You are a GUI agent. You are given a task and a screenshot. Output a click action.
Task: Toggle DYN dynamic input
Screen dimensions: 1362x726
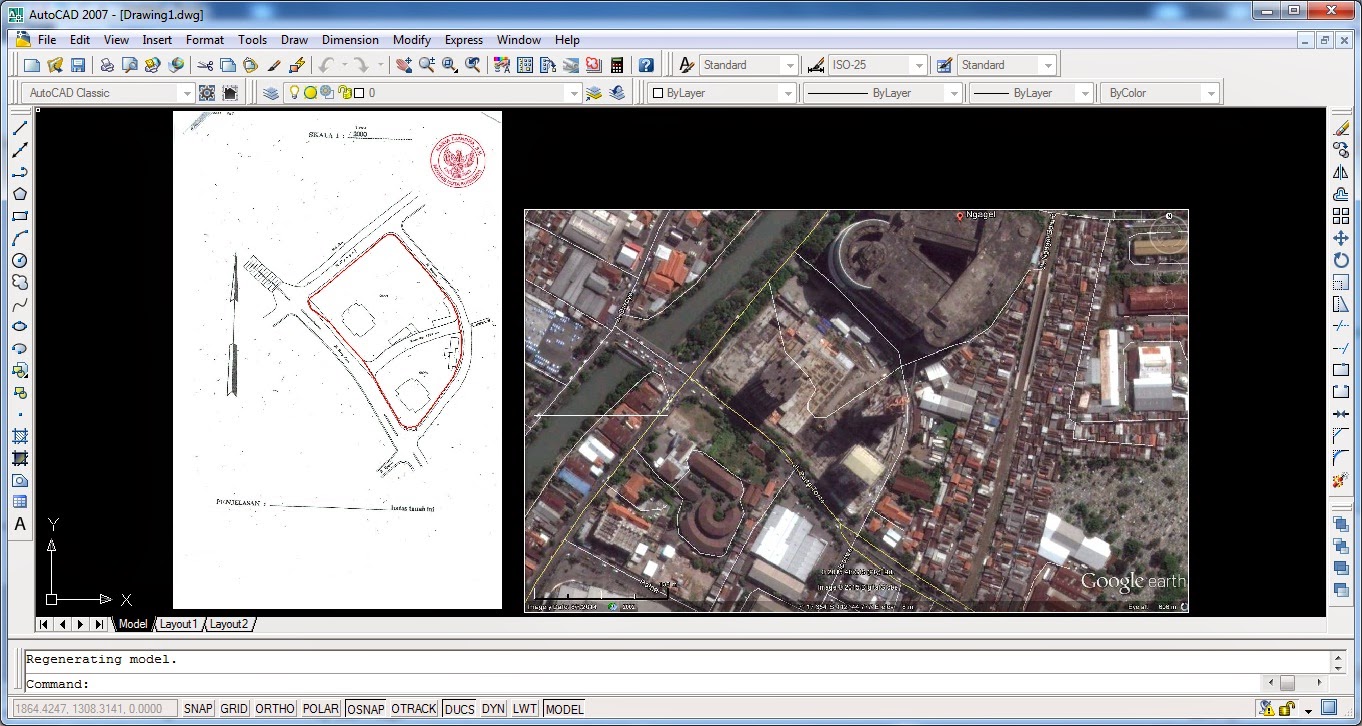point(493,708)
